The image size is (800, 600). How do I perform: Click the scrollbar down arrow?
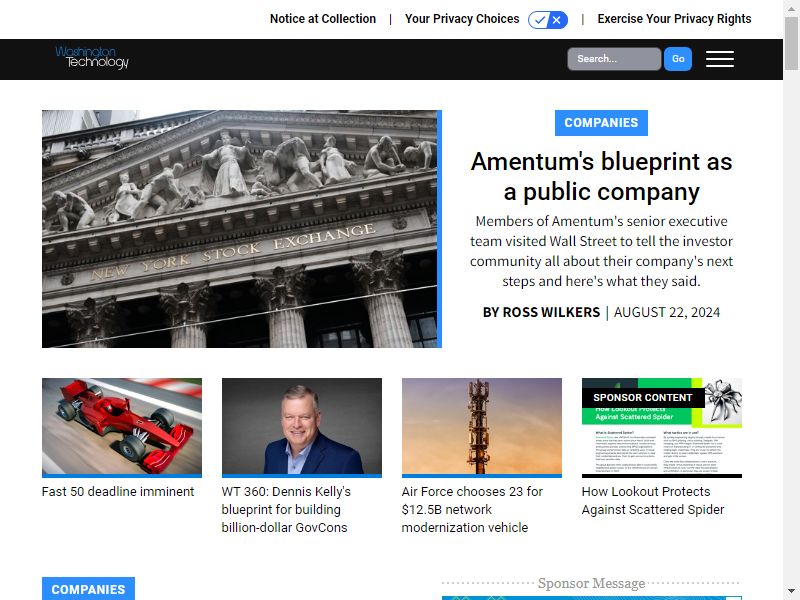pos(791,592)
